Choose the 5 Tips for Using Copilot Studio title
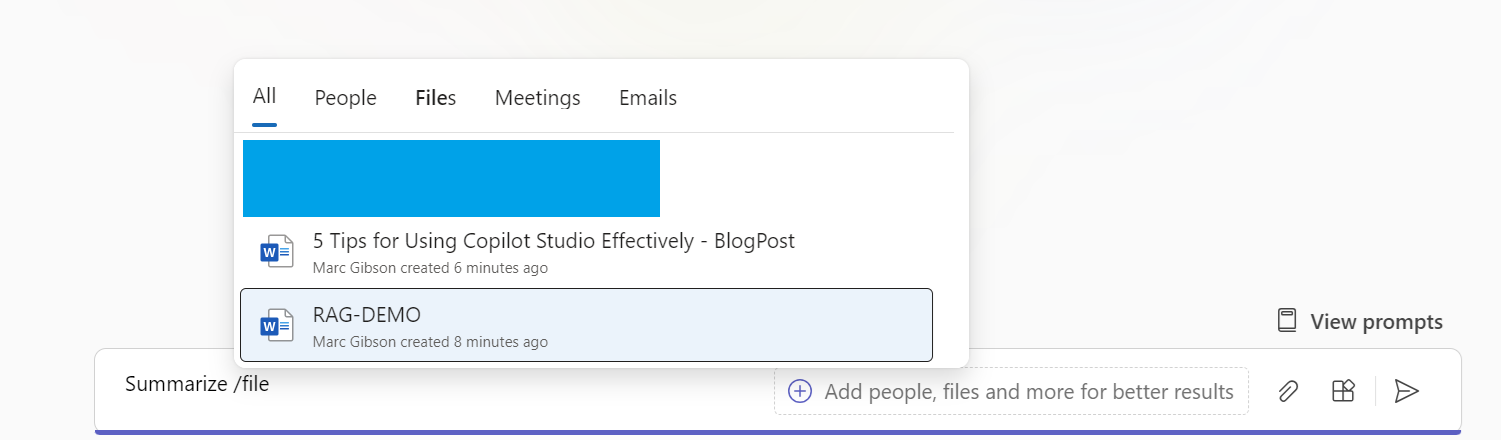 553,241
